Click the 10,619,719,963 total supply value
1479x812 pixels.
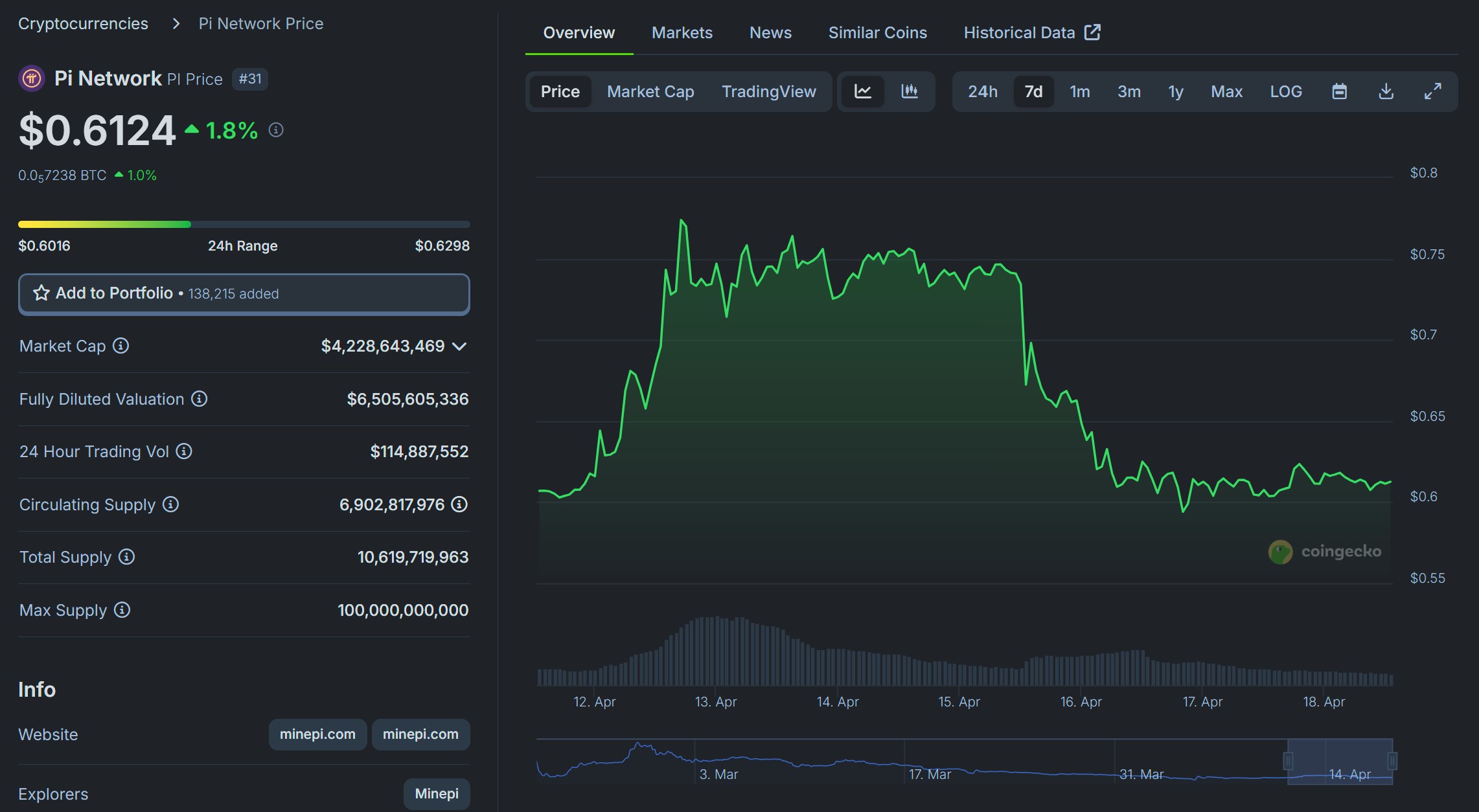pos(413,557)
